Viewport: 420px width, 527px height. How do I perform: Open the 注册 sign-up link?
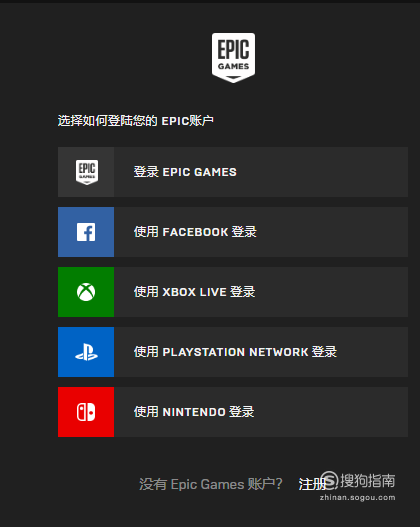311,484
